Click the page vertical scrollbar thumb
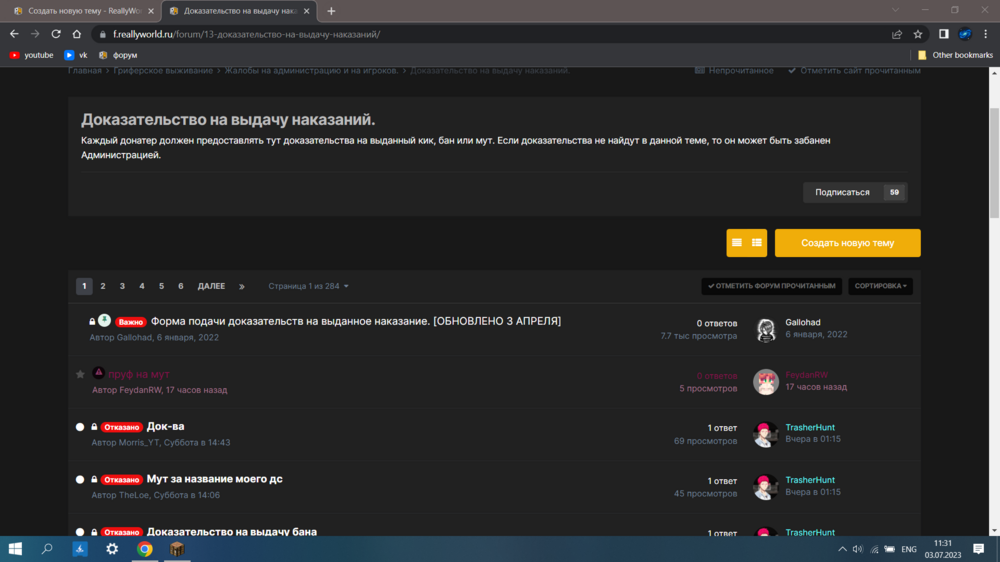Screen dimensions: 1000x562 point(994,163)
